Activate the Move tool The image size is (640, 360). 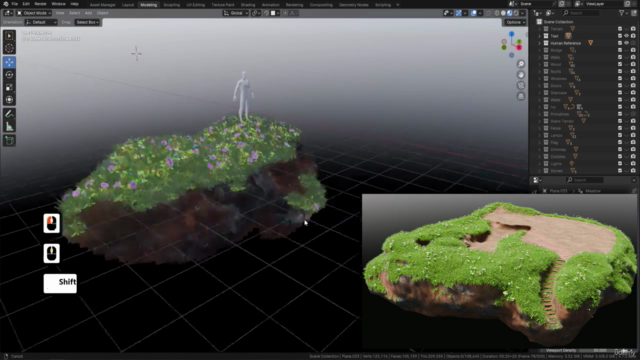coord(9,62)
